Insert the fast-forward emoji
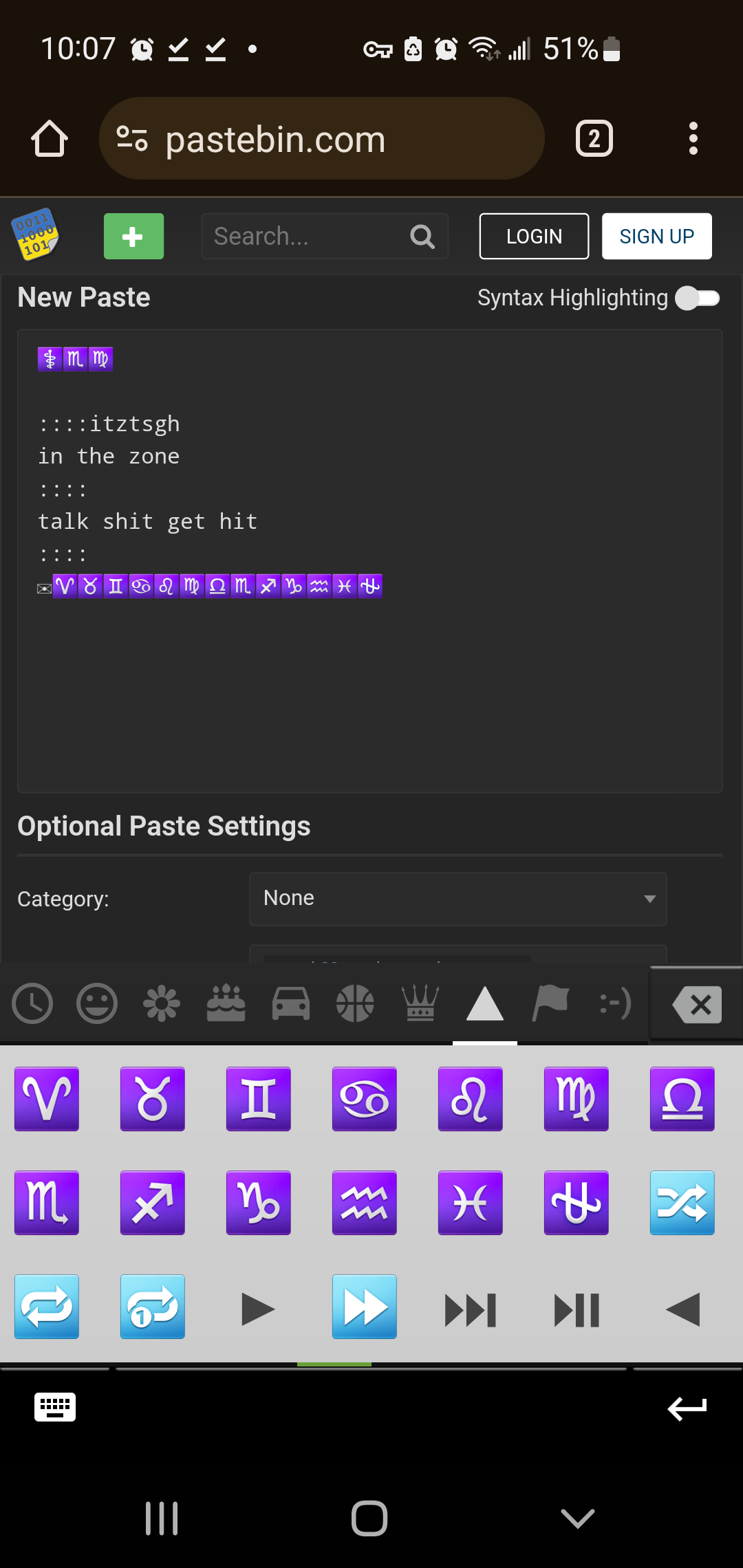This screenshot has width=743, height=1568. click(x=365, y=1307)
